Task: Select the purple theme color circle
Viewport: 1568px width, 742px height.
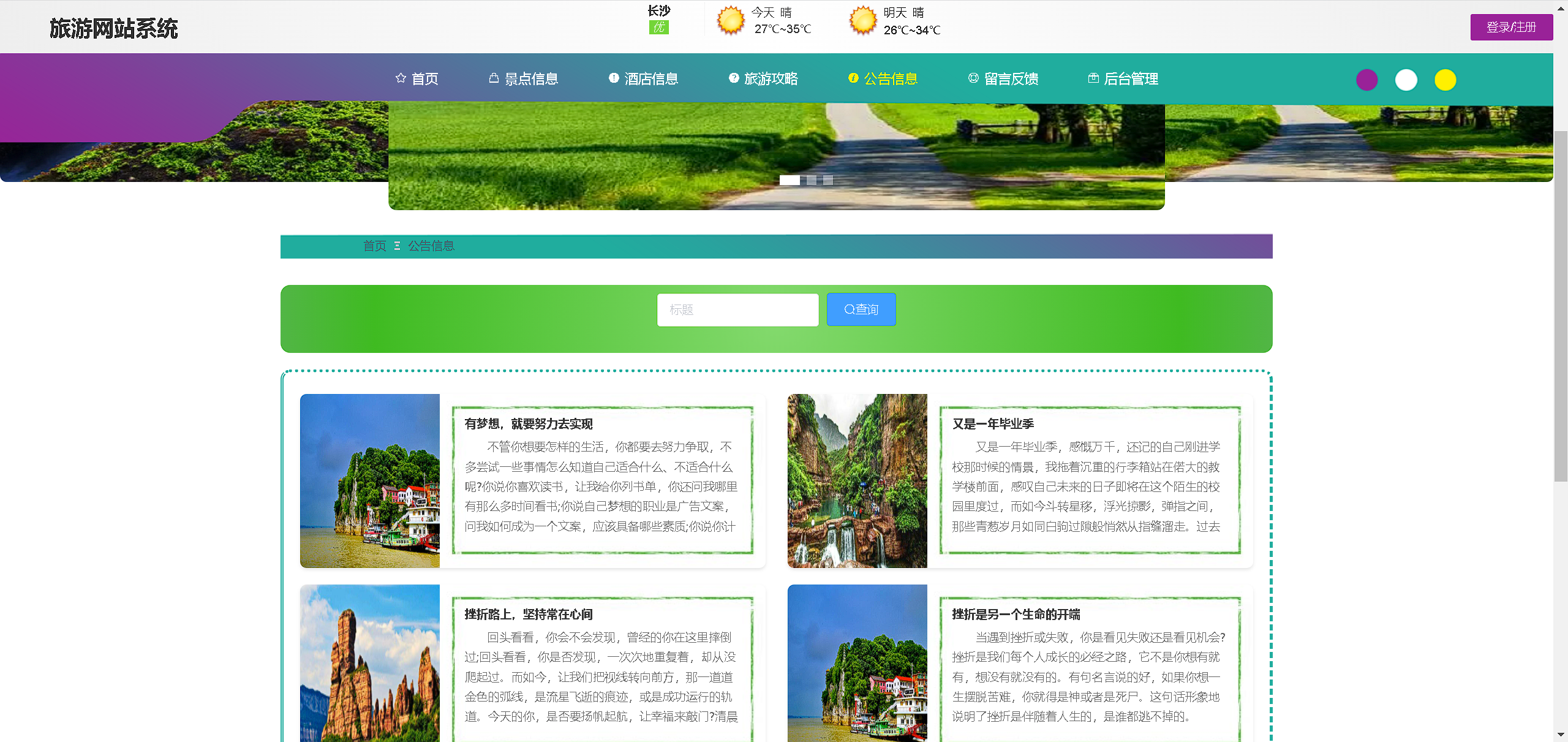Action: pyautogui.click(x=1366, y=80)
